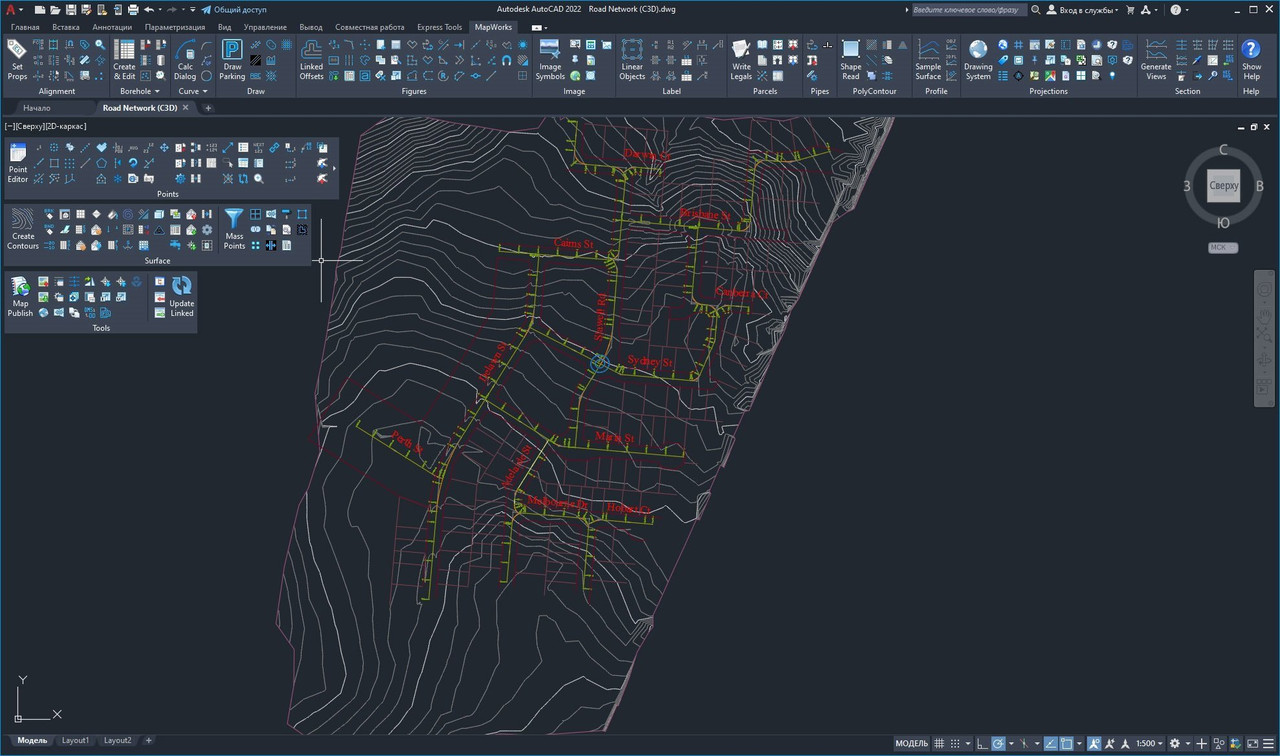Click status bar customization menu icon
Image resolution: width=1280 pixels, height=756 pixels.
[x=1268, y=744]
